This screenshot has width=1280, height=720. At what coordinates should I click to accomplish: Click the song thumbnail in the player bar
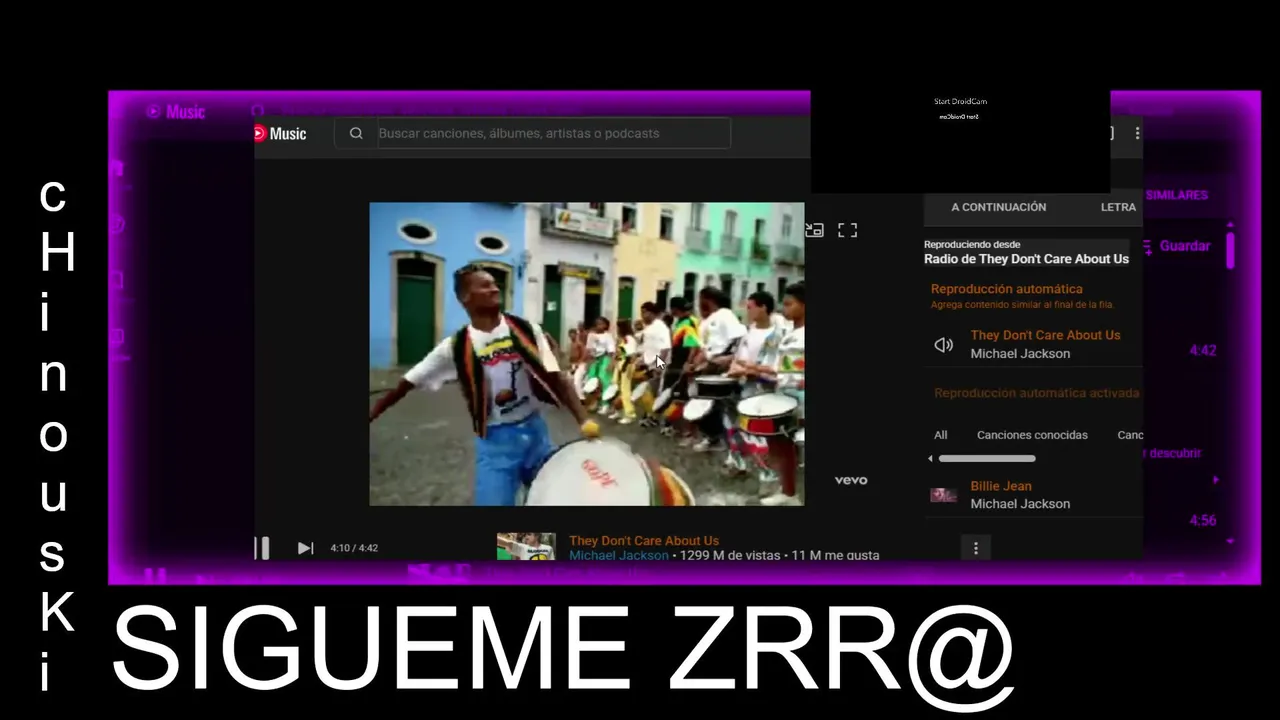(526, 546)
